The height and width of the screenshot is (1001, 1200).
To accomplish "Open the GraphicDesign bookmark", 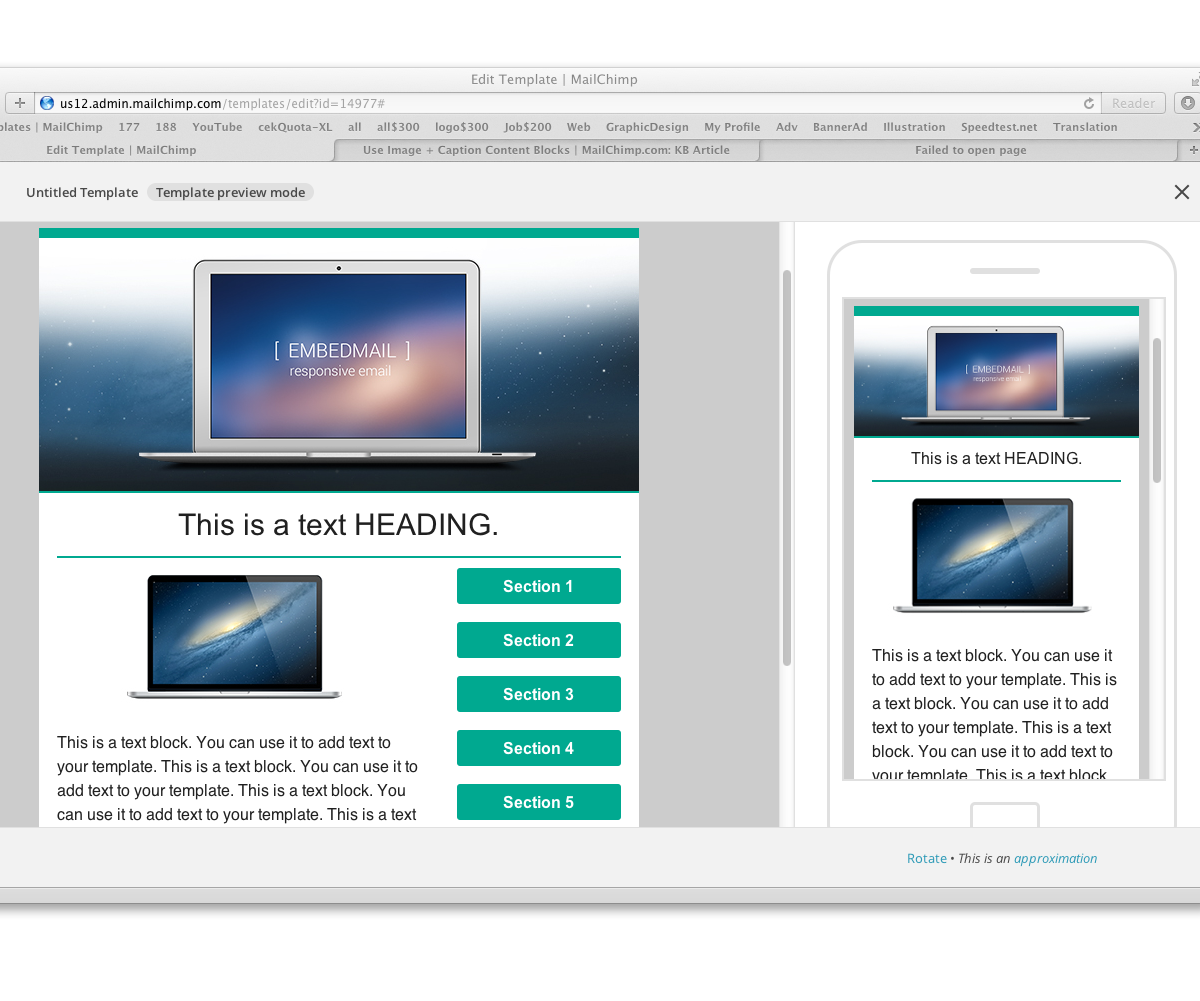I will pyautogui.click(x=647, y=127).
